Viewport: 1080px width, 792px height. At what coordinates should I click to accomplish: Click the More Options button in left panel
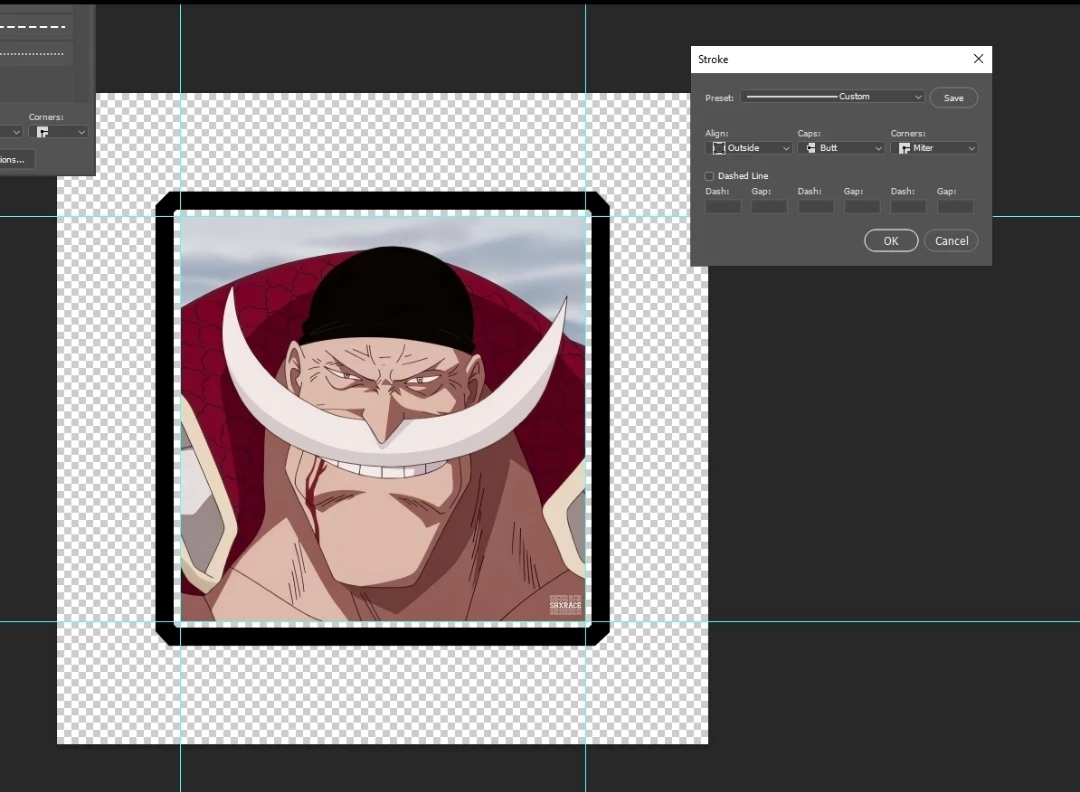click(x=17, y=159)
